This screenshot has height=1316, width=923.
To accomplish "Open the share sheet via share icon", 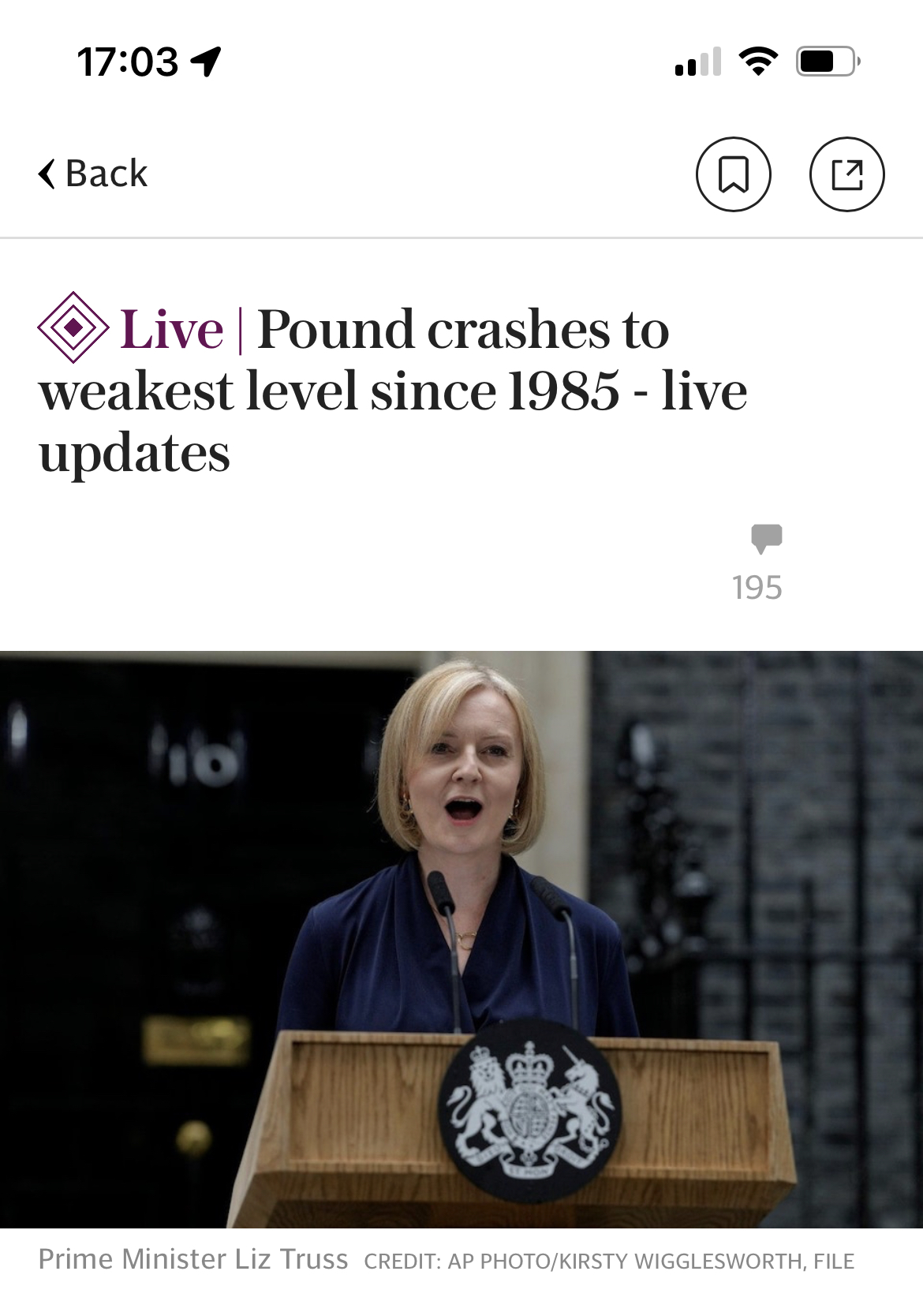I will click(x=847, y=174).
